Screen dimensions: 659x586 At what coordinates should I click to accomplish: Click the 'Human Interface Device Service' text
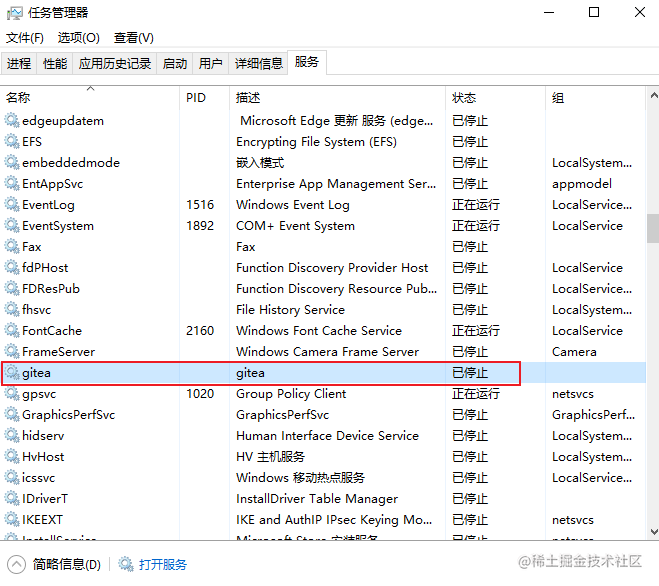tap(327, 436)
